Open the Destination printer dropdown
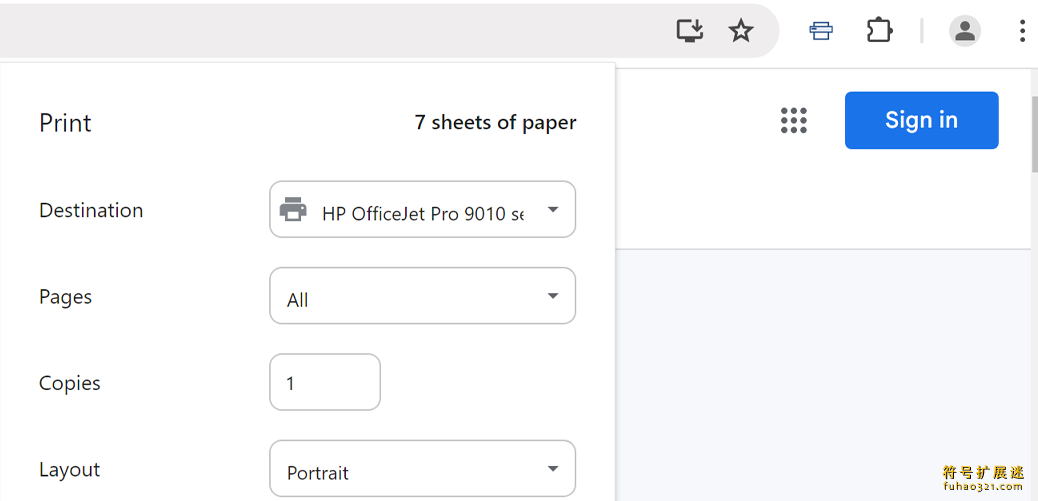1038x501 pixels. [x=422, y=209]
